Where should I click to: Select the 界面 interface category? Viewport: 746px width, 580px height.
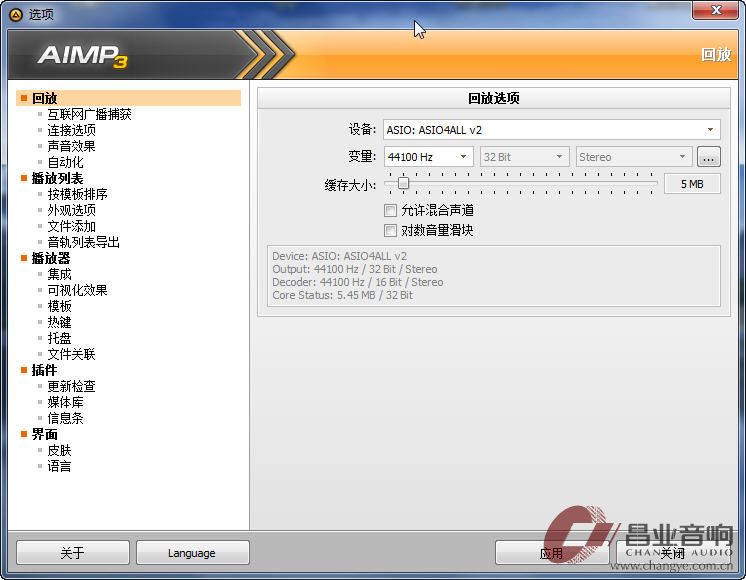pos(44,434)
